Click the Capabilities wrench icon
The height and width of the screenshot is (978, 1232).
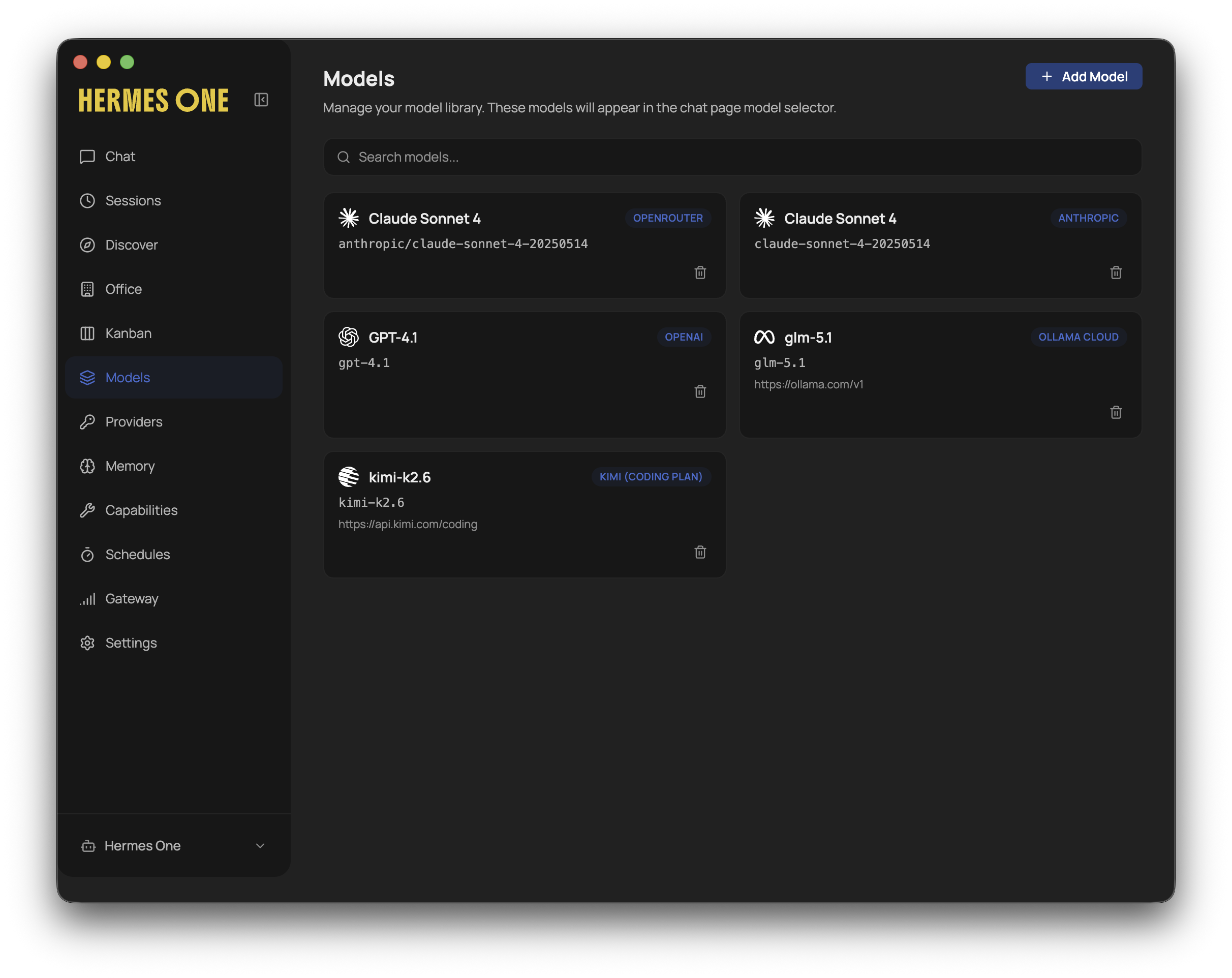tap(87, 510)
